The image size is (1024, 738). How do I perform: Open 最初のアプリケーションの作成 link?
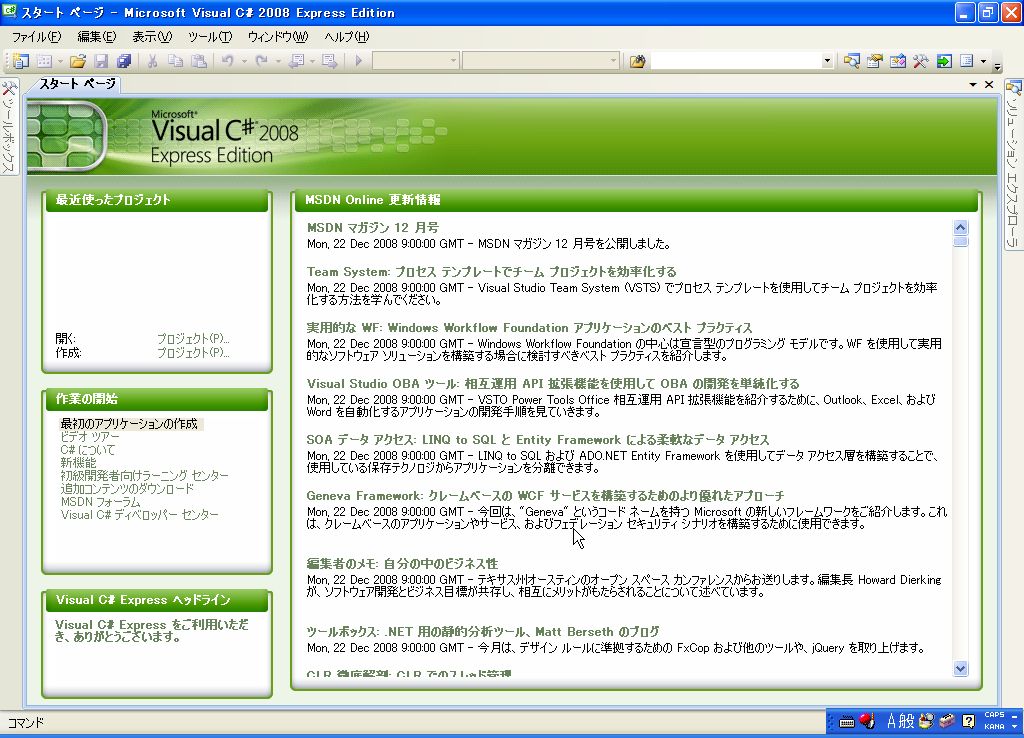tap(129, 424)
